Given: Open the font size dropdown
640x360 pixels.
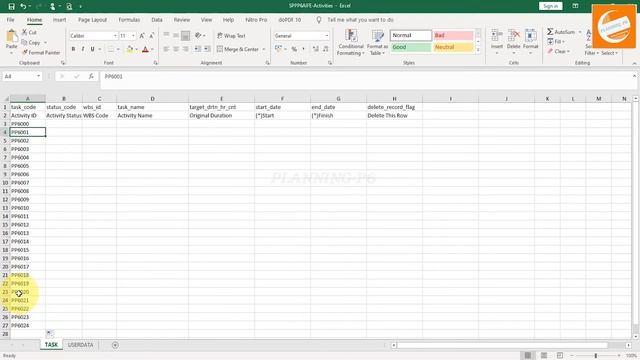Looking at the screenshot, I should coord(133,36).
